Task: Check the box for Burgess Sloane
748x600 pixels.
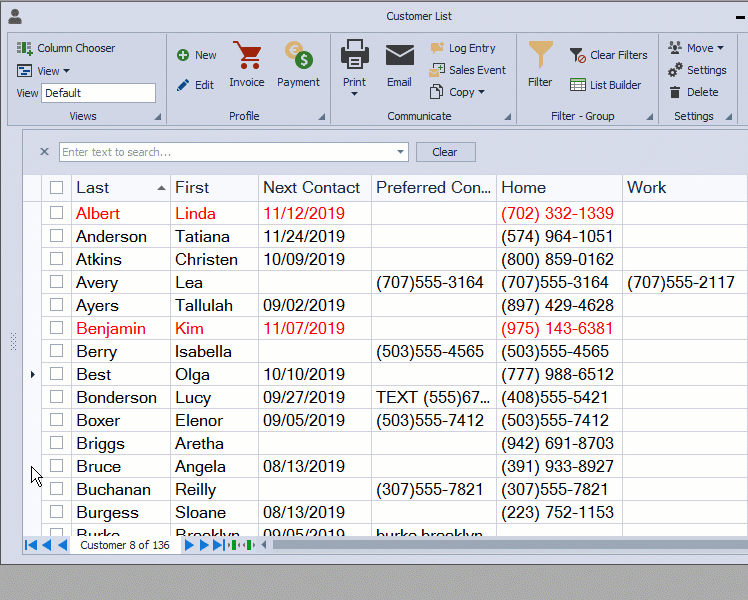Action: [56, 512]
